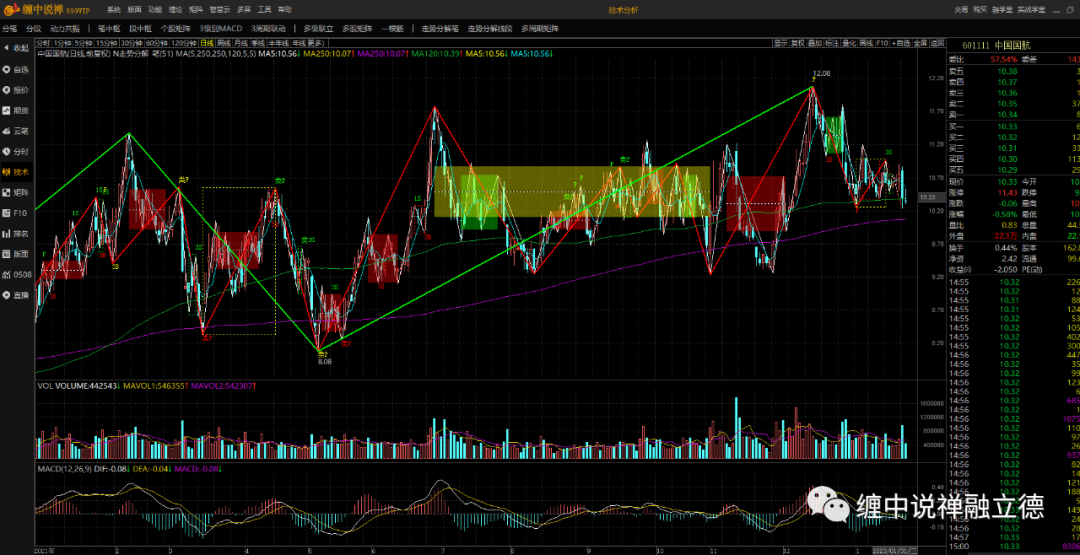This screenshot has height=555, width=1080.
Task: Toggle 多级联立 view
Action: (x=318, y=29)
